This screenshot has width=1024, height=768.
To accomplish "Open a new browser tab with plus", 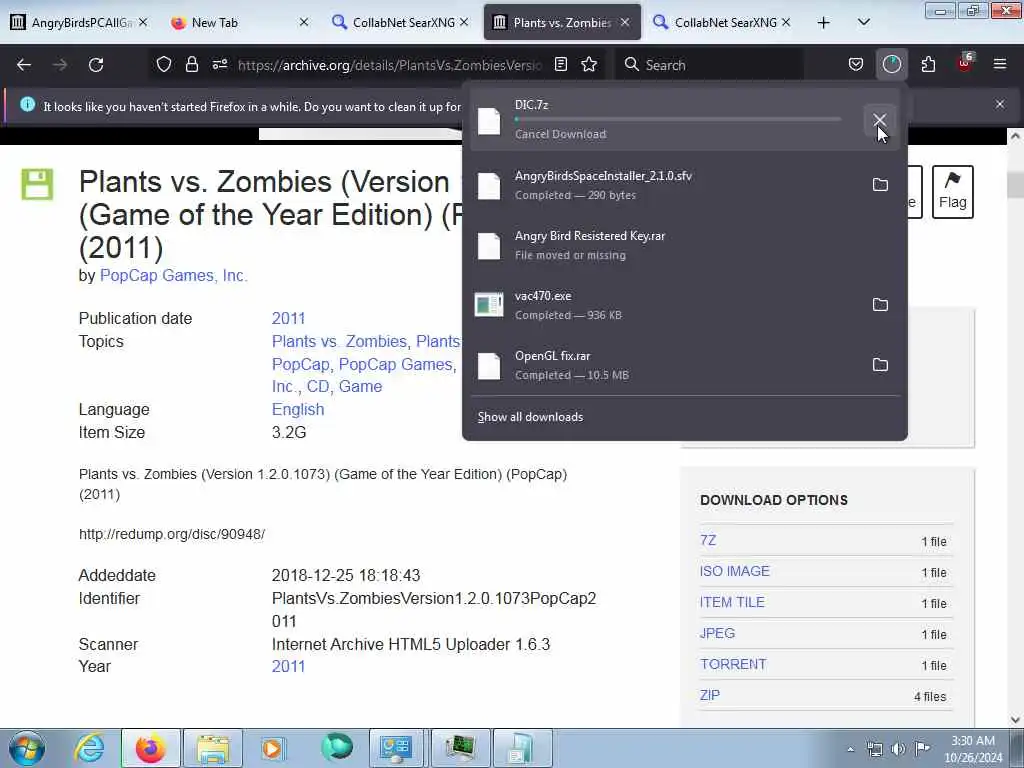I will (x=824, y=23).
